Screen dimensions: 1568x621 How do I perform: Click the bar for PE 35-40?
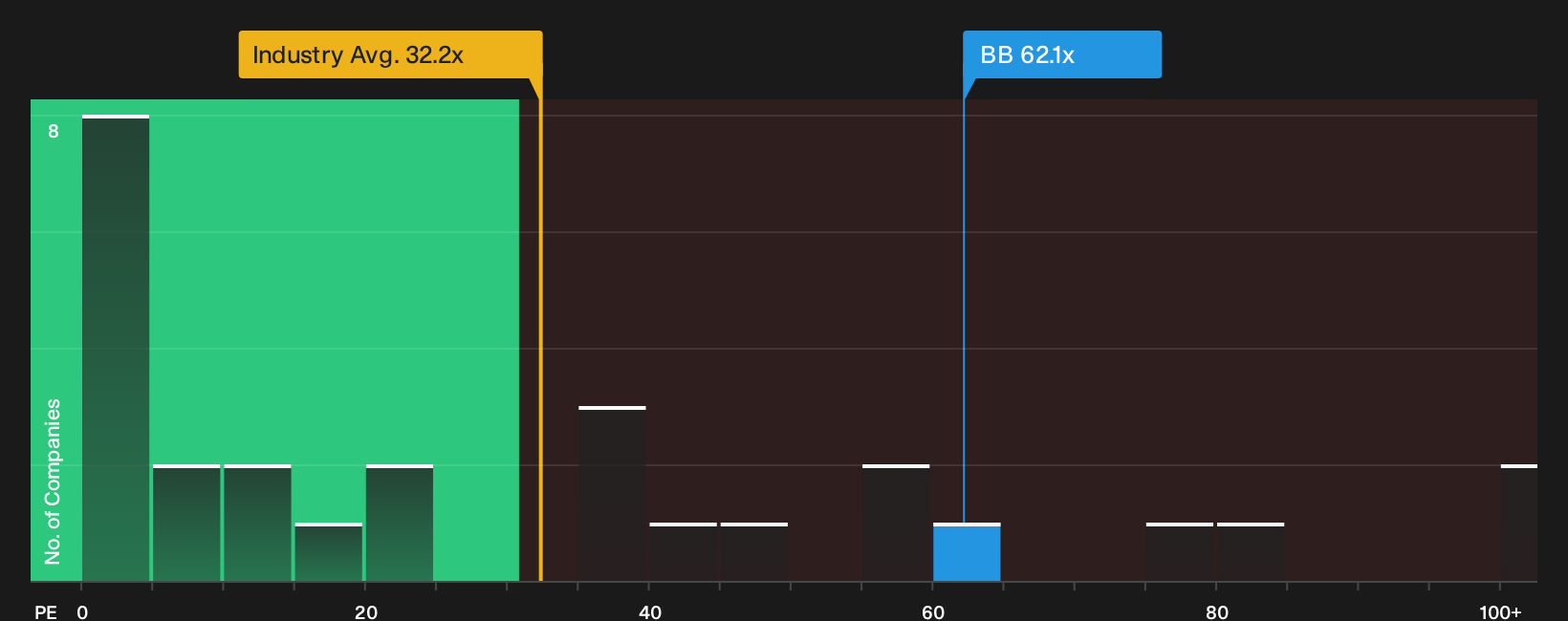612,494
